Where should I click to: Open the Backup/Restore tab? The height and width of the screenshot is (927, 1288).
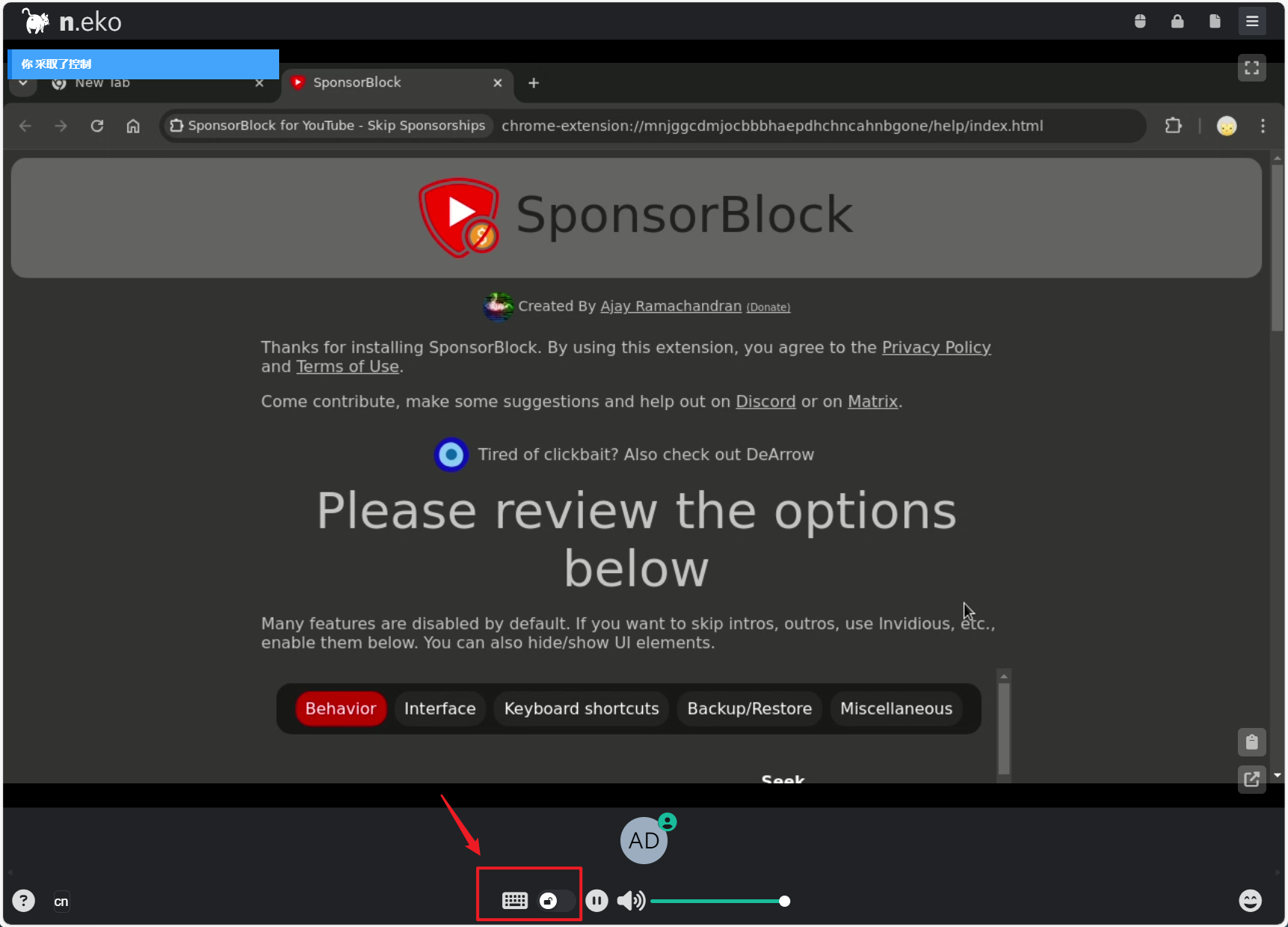pyautogui.click(x=749, y=709)
